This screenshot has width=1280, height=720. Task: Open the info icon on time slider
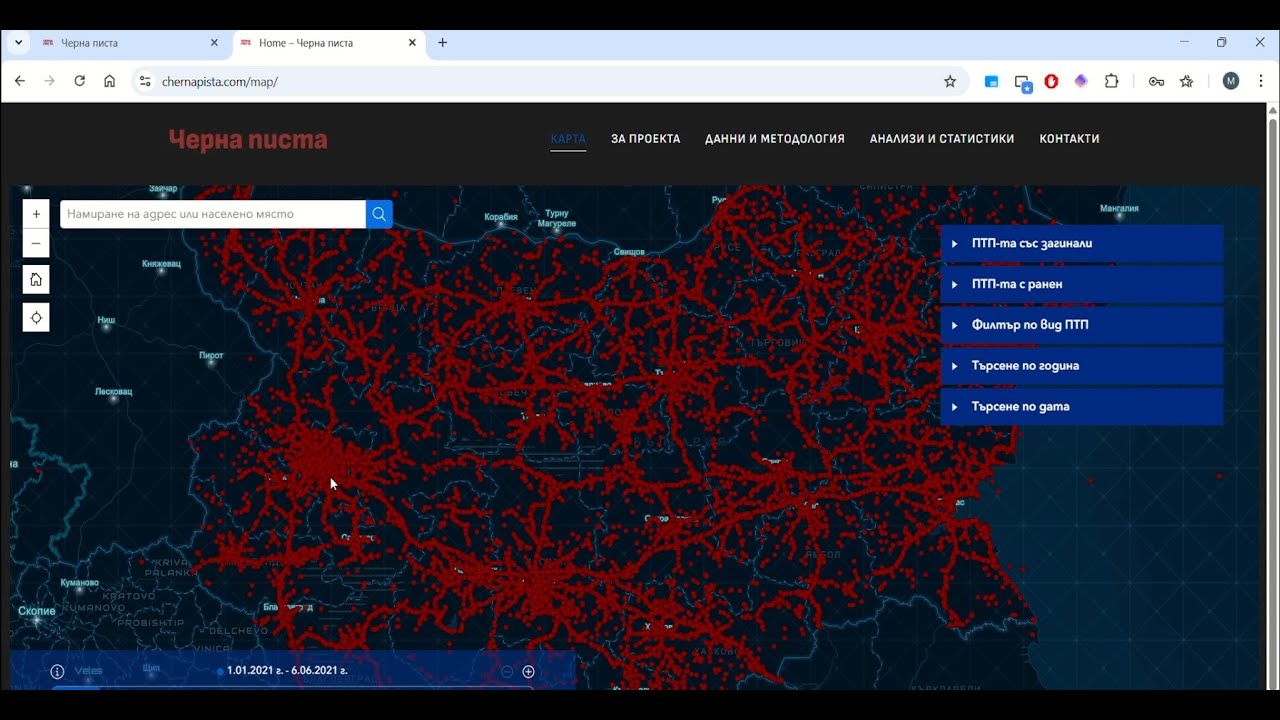point(57,672)
